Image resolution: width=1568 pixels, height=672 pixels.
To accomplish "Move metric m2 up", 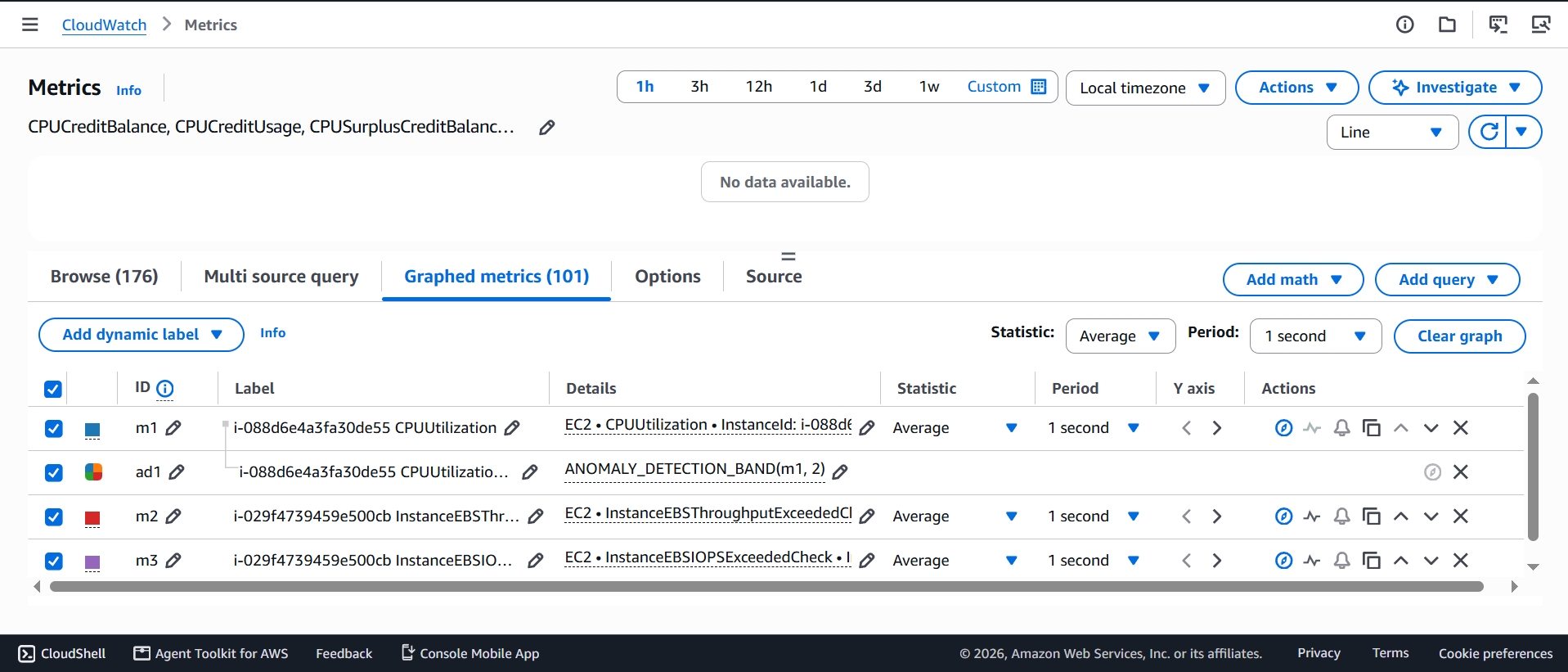I will pyautogui.click(x=1401, y=516).
